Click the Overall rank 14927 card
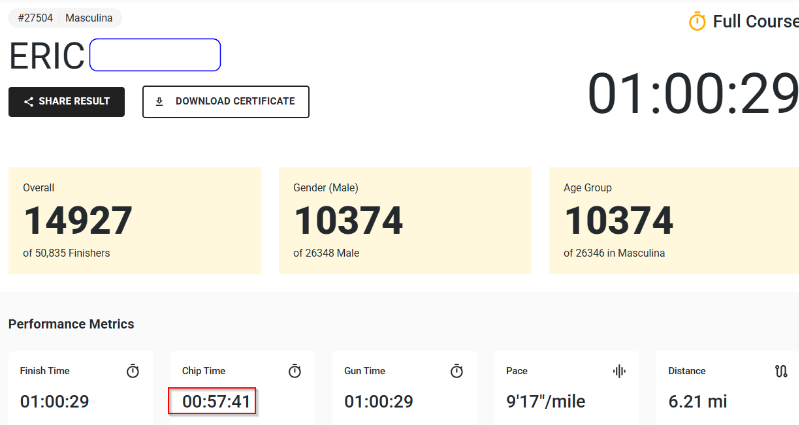 [135, 220]
